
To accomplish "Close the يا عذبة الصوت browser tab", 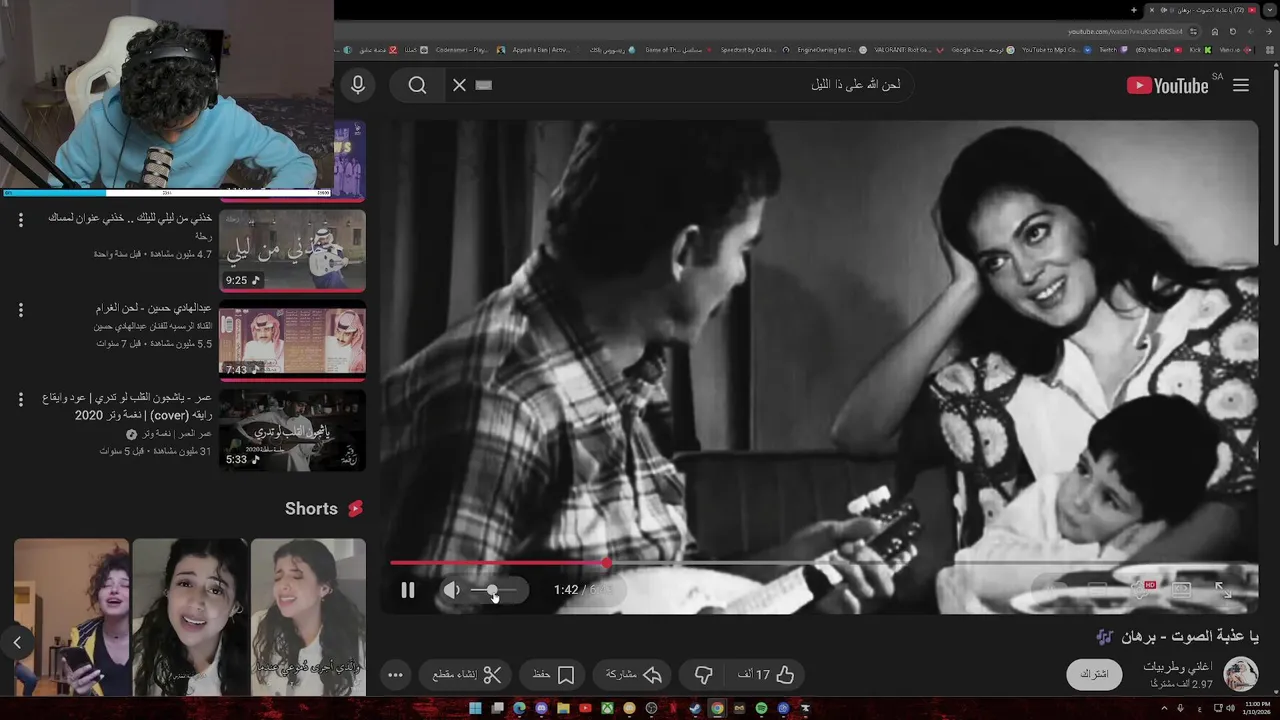I will pos(1152,10).
